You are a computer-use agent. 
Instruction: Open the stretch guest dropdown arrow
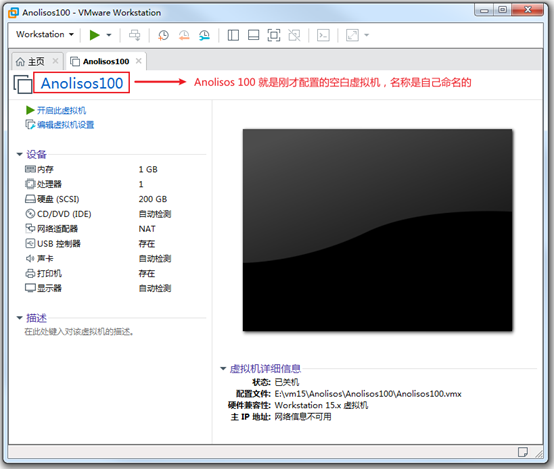click(x=366, y=35)
